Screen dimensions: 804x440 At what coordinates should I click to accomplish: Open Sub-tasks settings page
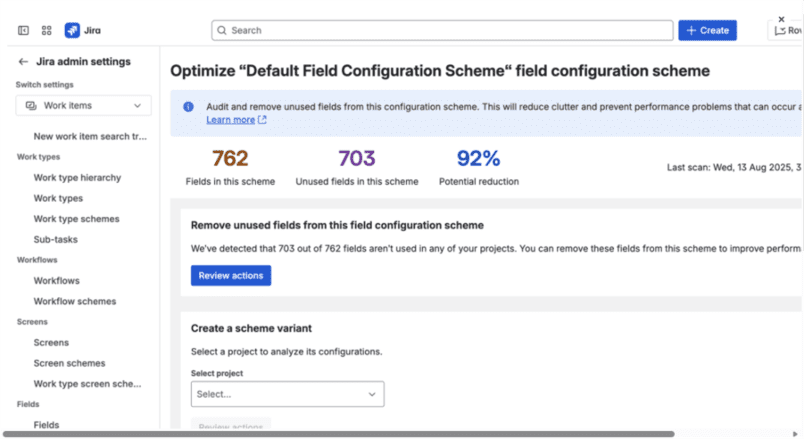(55, 239)
